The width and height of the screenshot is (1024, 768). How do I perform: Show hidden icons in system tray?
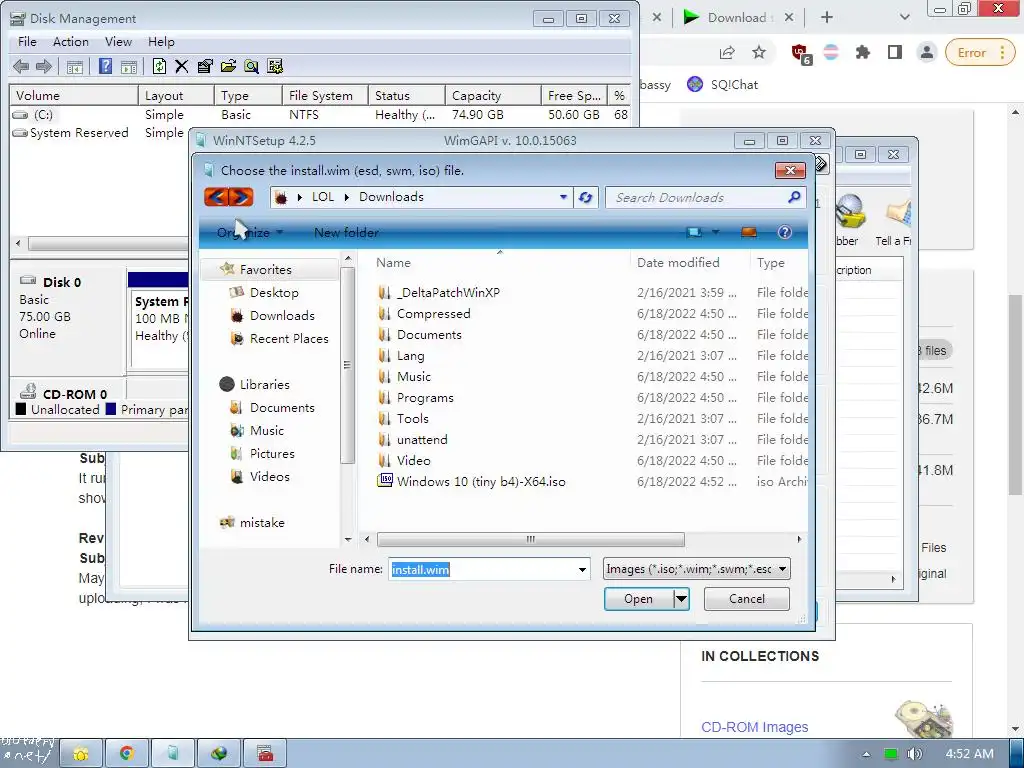866,754
